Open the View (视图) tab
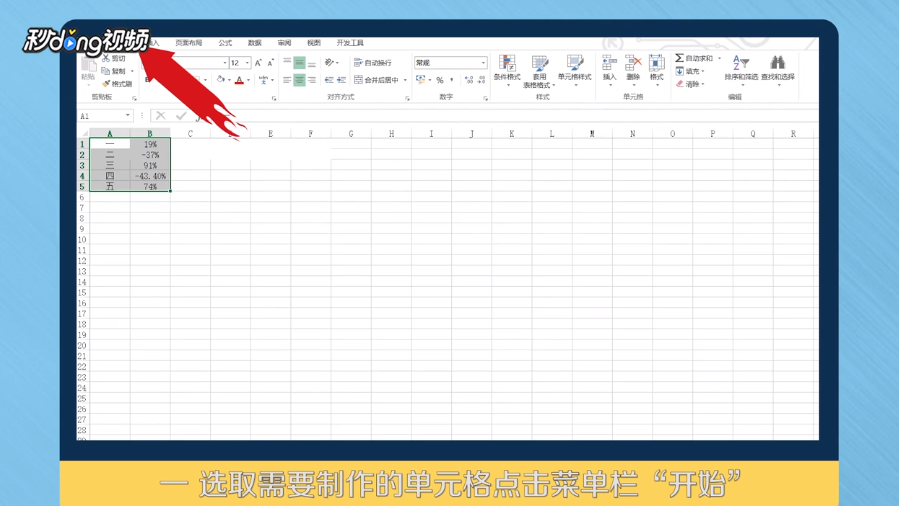This screenshot has width=899, height=506. 314,43
